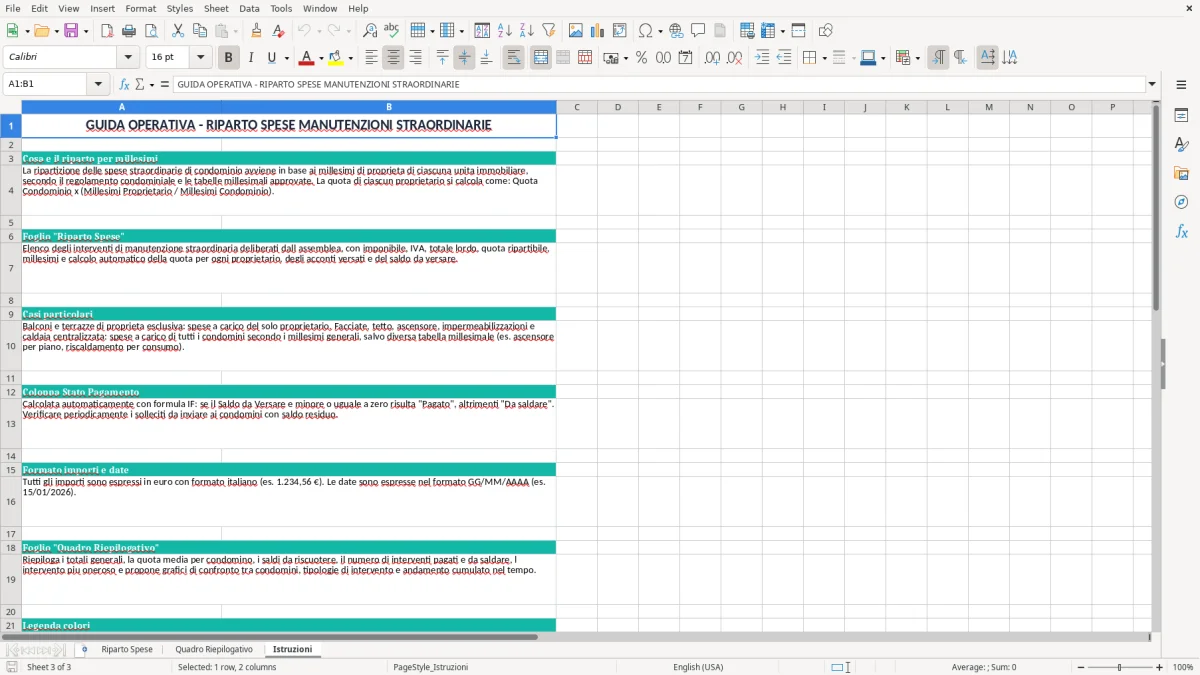Toggle AutoFilter funnel icon

click(x=549, y=31)
